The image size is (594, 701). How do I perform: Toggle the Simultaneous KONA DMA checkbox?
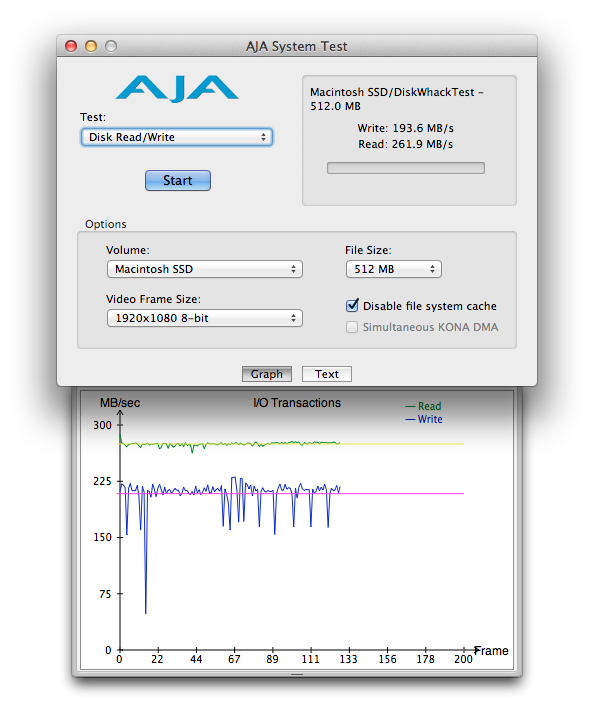[352, 327]
